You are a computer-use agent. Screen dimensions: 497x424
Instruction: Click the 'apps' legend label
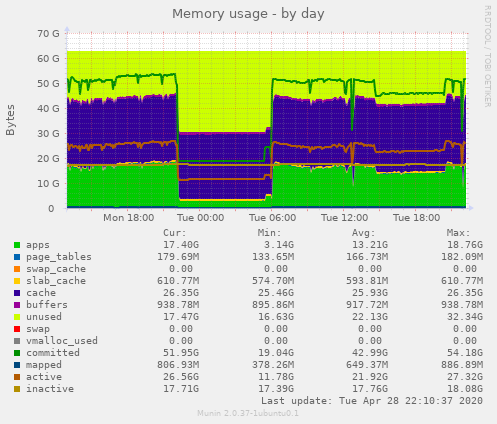point(38,245)
